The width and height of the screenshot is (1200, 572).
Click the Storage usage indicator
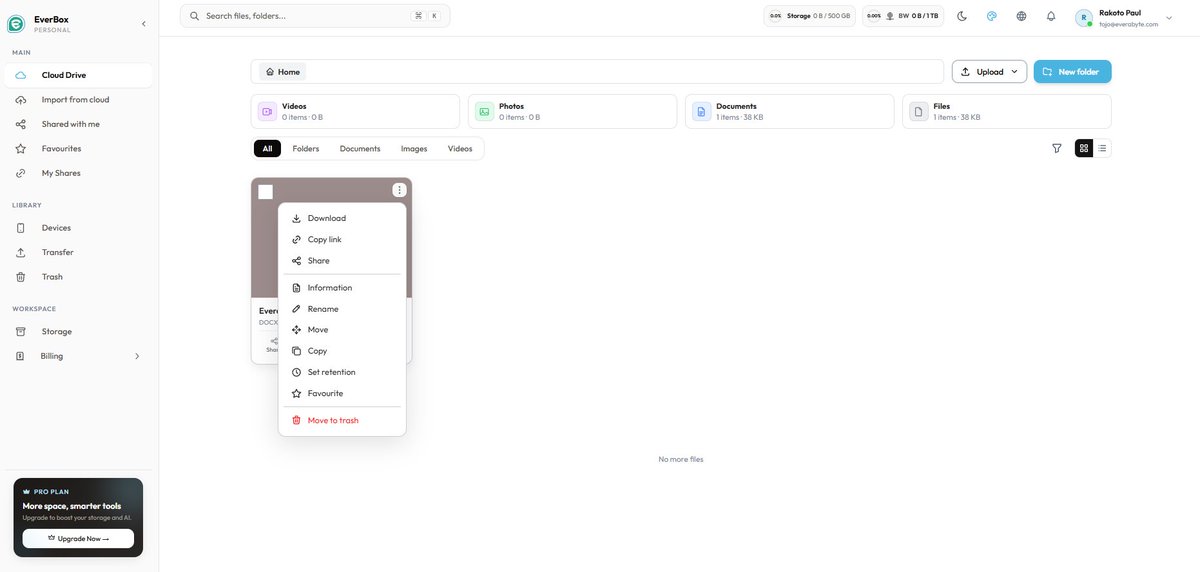810,16
